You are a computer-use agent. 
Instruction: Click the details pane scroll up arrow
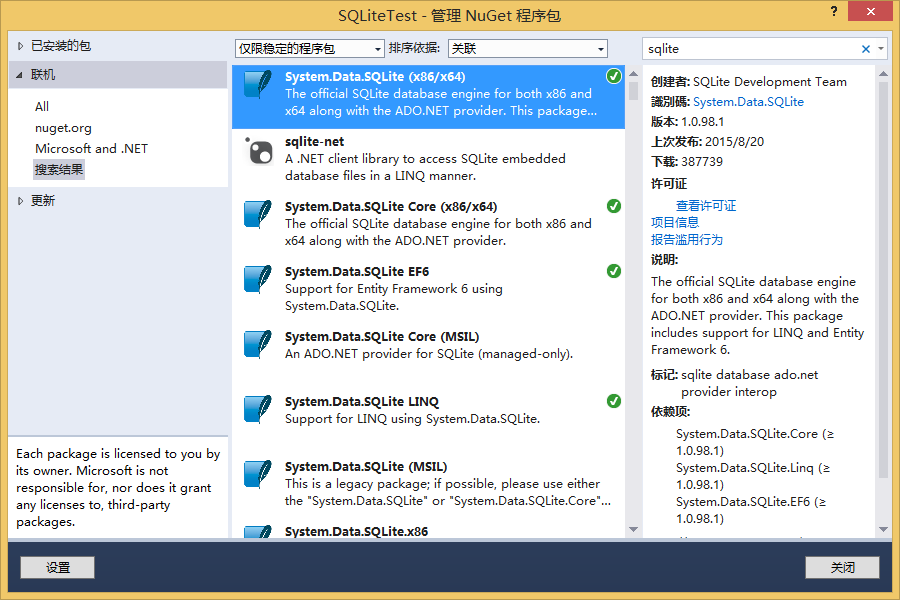coord(883,74)
